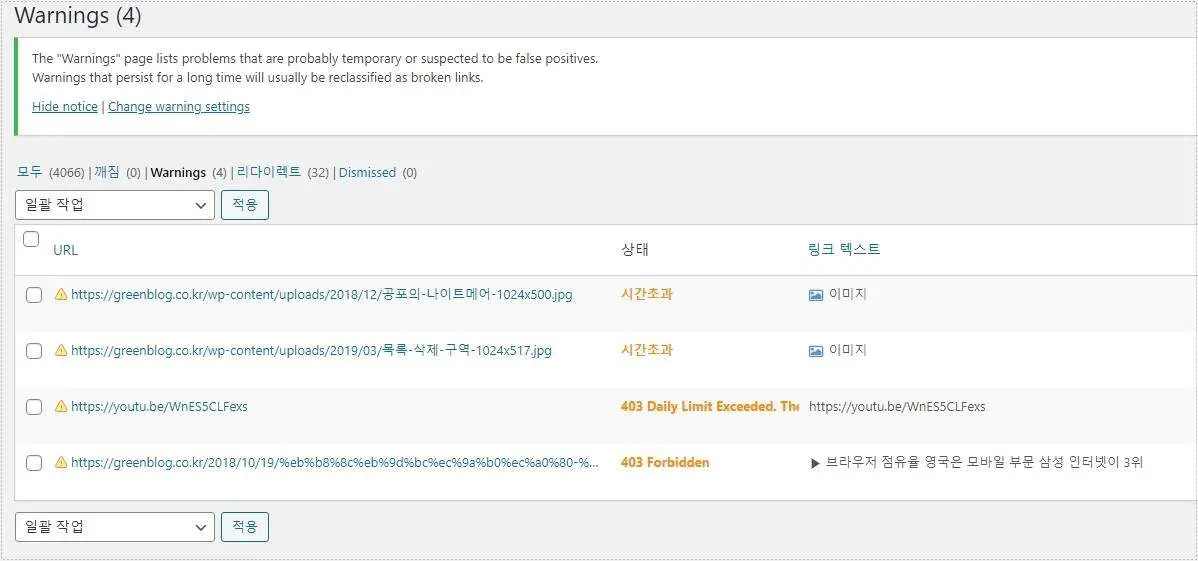Check the box for 공포의-나이트메어 image link

34,295
